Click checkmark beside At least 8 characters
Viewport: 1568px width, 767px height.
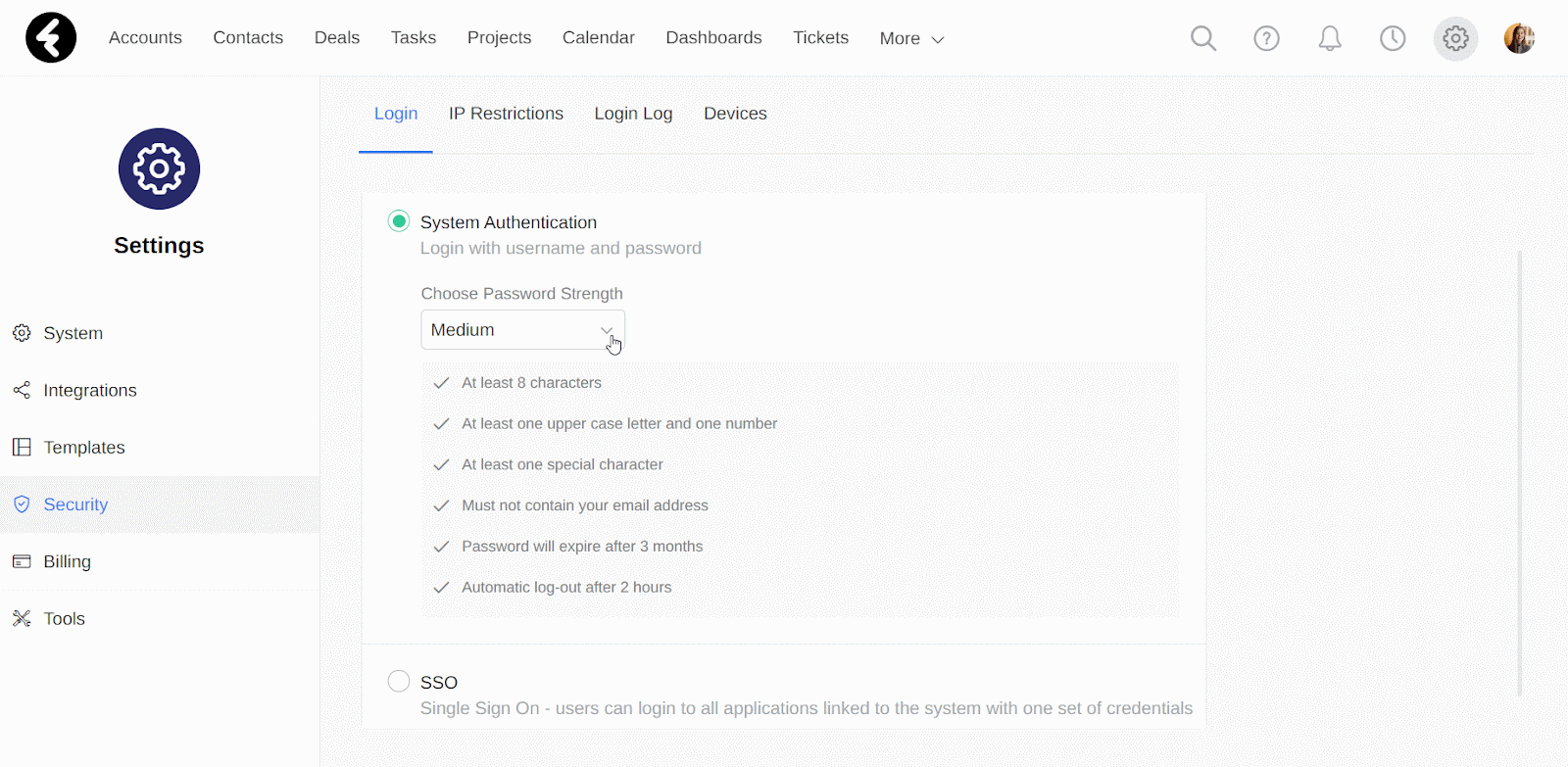441,383
